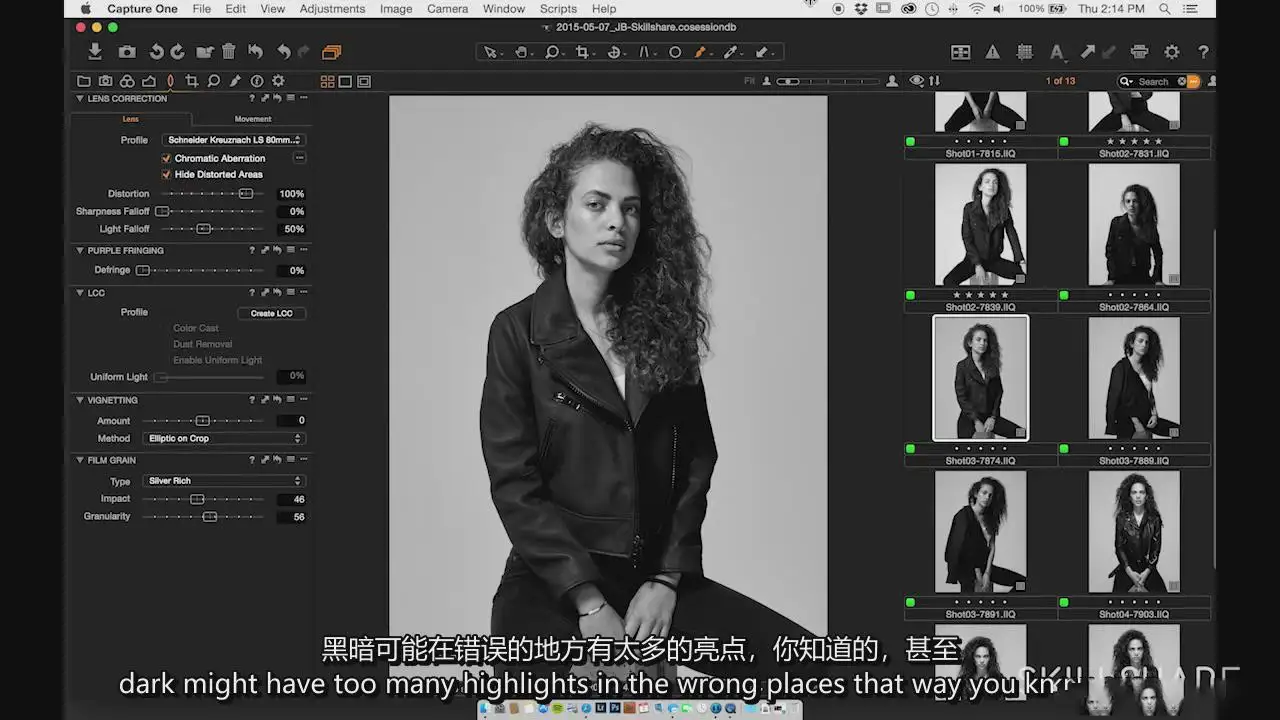Click the browser Search input field
This screenshot has height=720, width=1280.
click(1155, 81)
